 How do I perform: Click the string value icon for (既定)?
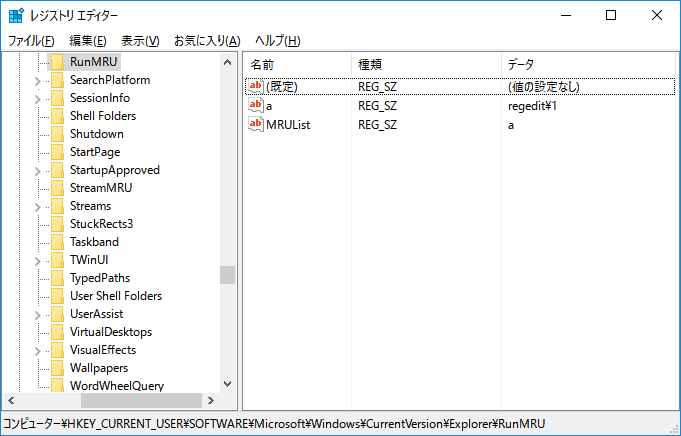point(255,86)
